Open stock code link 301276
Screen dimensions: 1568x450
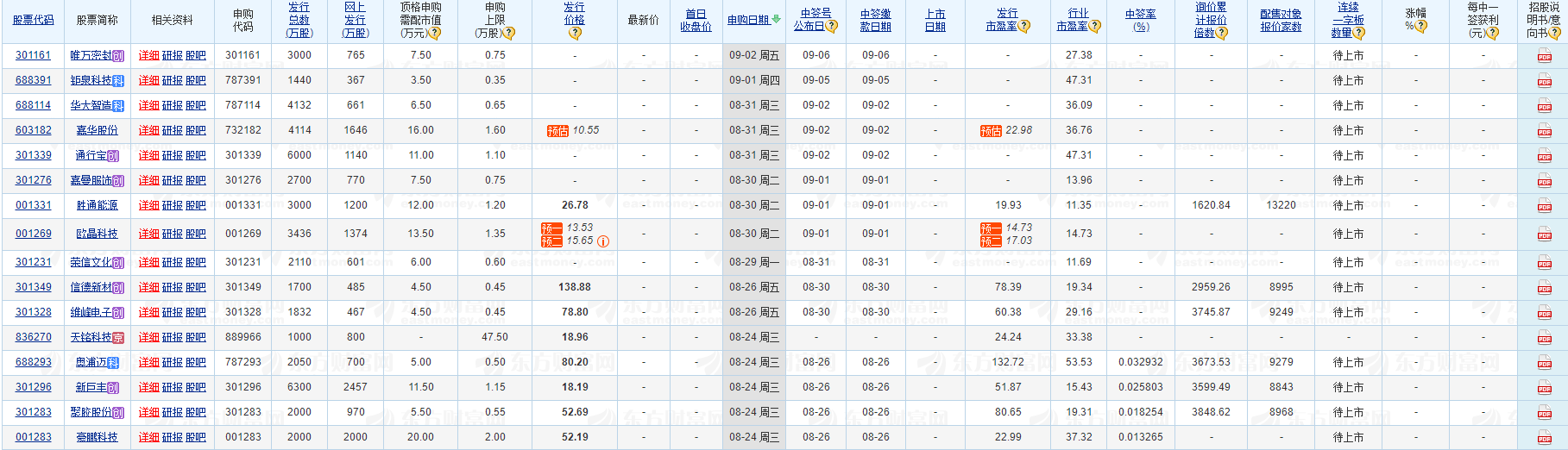(x=34, y=180)
